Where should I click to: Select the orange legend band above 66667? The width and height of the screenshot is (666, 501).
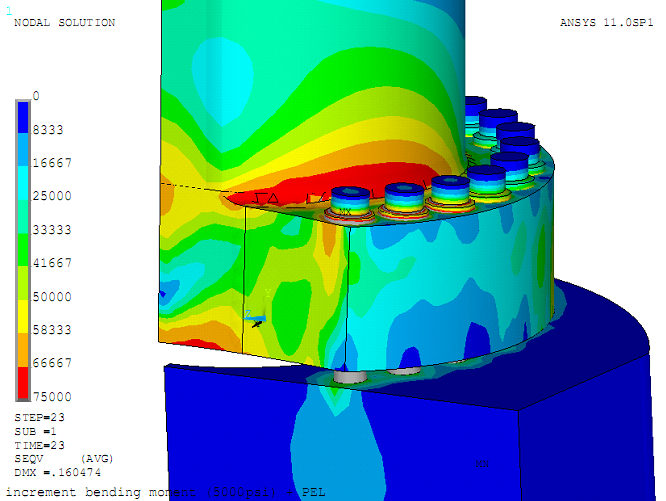(23, 350)
